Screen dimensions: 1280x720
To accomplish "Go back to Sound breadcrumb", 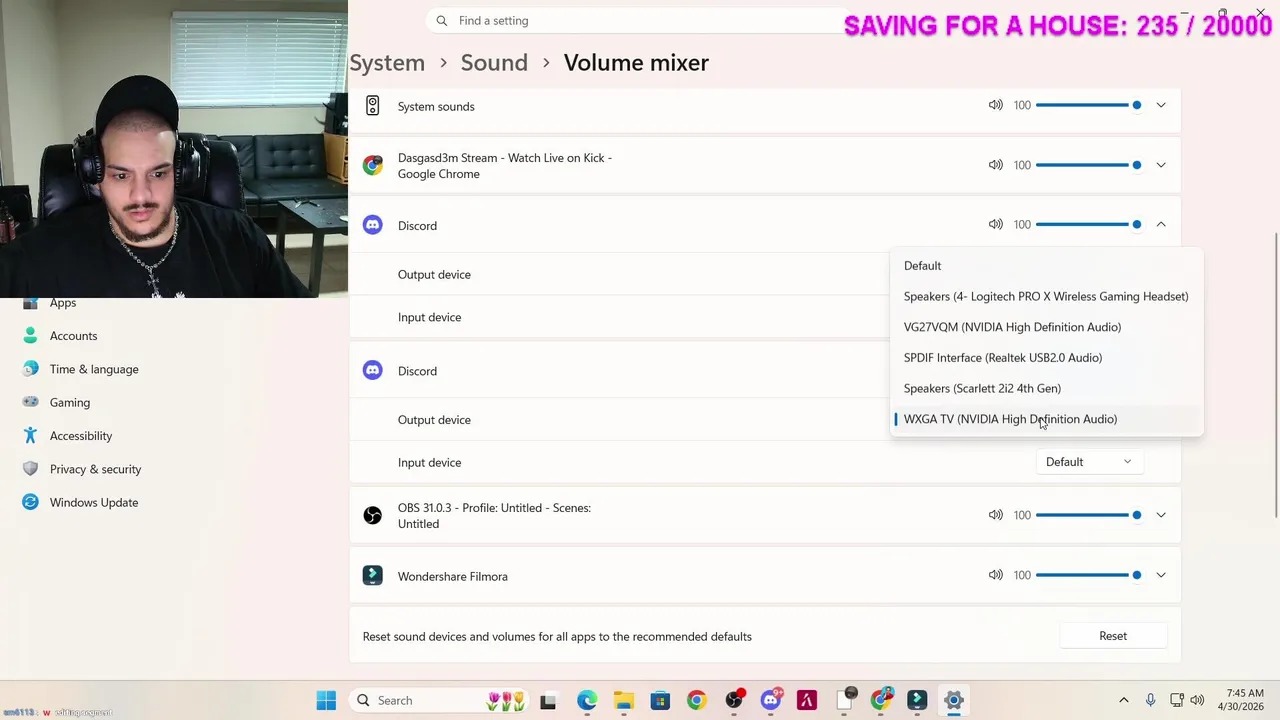I will point(494,62).
